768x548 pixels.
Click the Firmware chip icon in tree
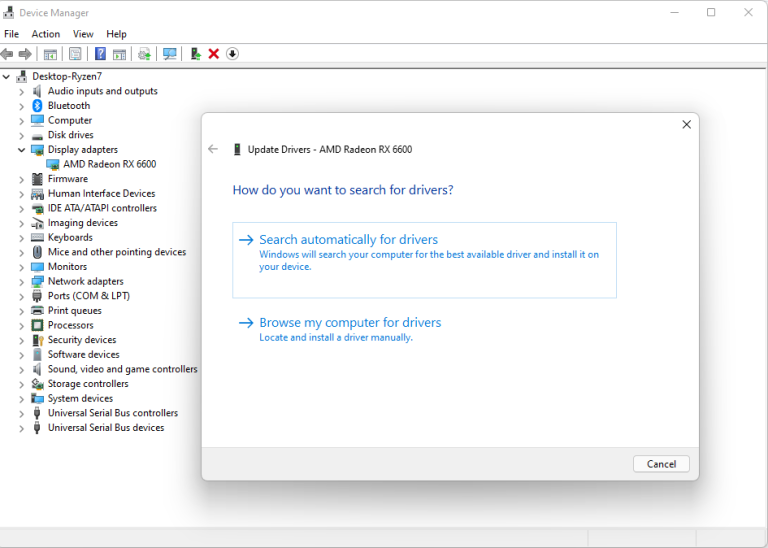[37, 179]
